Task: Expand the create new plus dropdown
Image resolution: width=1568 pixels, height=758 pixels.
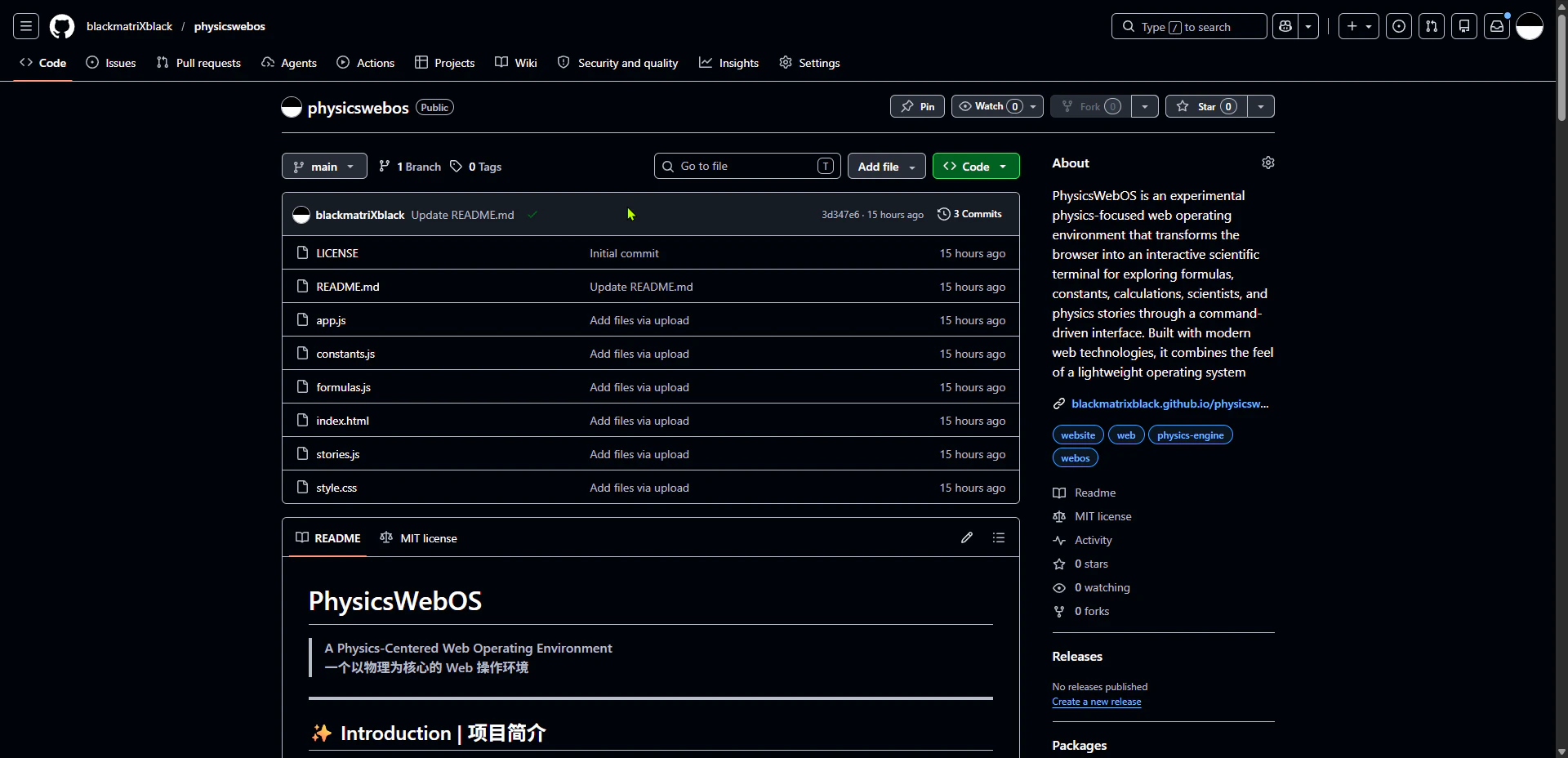Action: [1359, 26]
